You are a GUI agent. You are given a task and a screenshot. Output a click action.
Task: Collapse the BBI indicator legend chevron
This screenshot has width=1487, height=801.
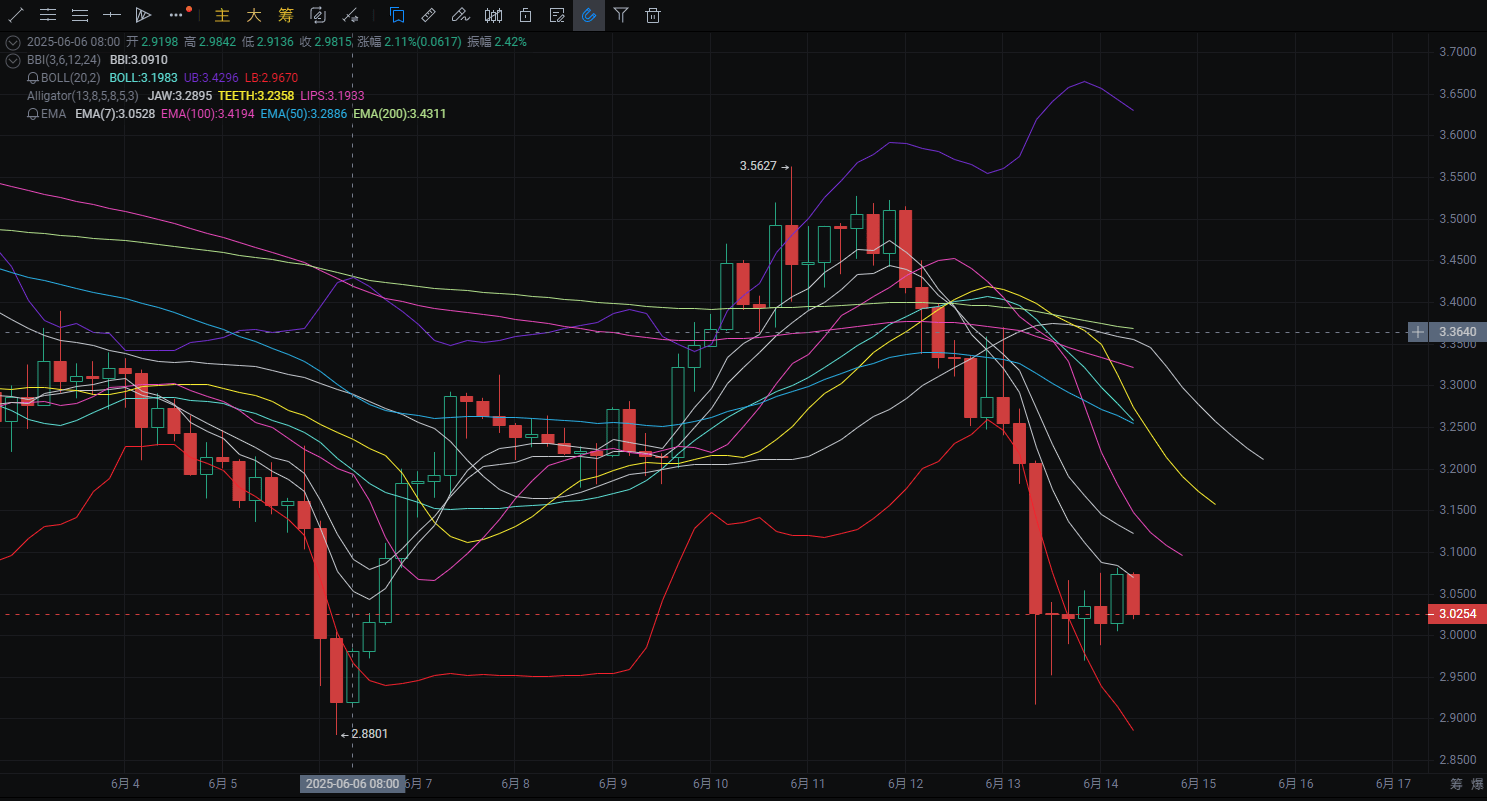click(x=13, y=60)
